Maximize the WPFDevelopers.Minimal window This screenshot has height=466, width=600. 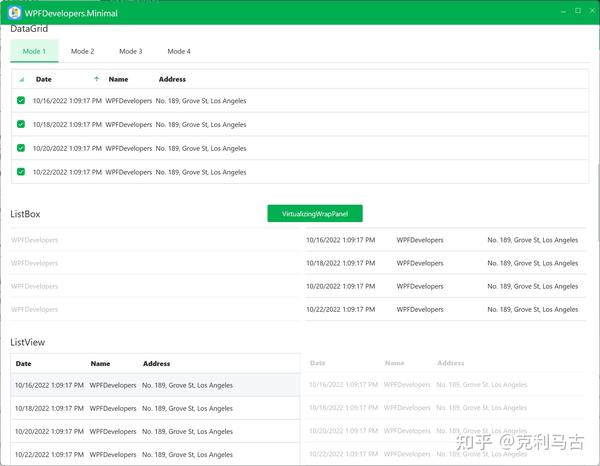(578, 11)
